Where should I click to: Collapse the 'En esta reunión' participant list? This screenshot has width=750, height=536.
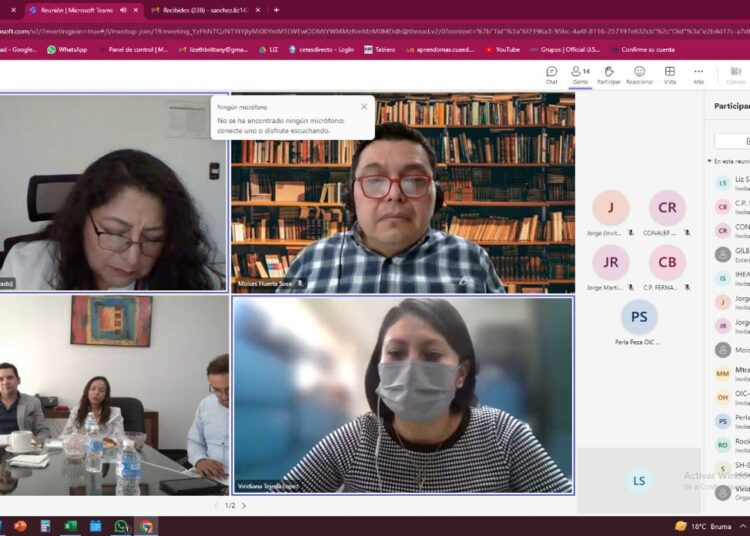[x=710, y=160]
